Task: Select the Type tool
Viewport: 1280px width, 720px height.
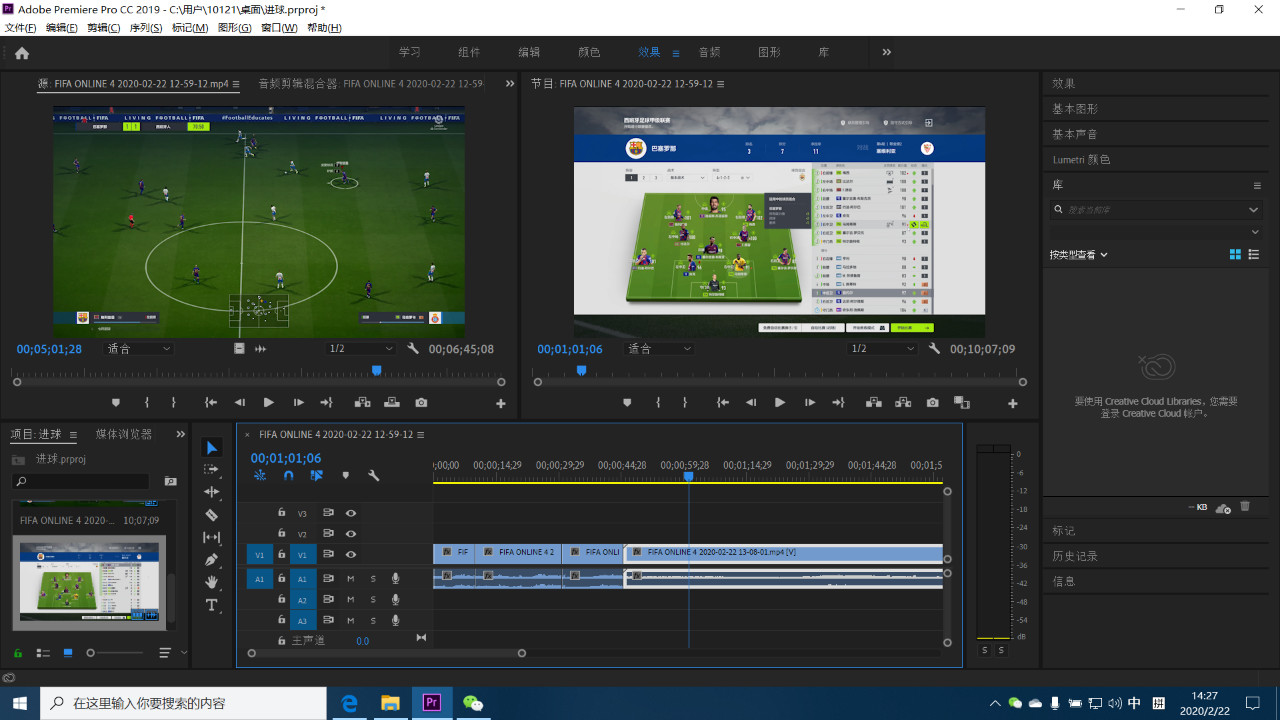Action: tap(211, 605)
